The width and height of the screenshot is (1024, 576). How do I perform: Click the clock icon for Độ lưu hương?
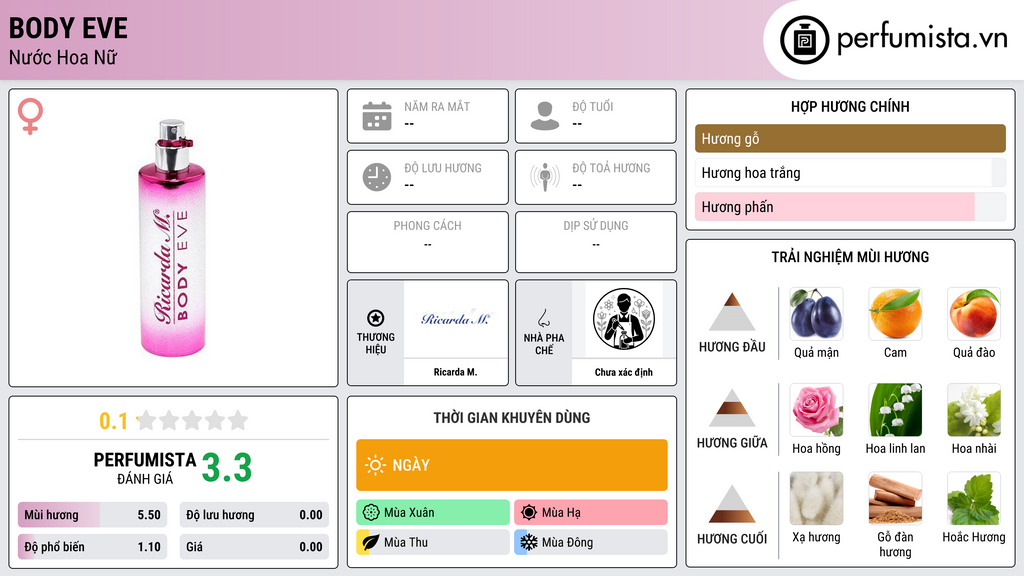377,177
